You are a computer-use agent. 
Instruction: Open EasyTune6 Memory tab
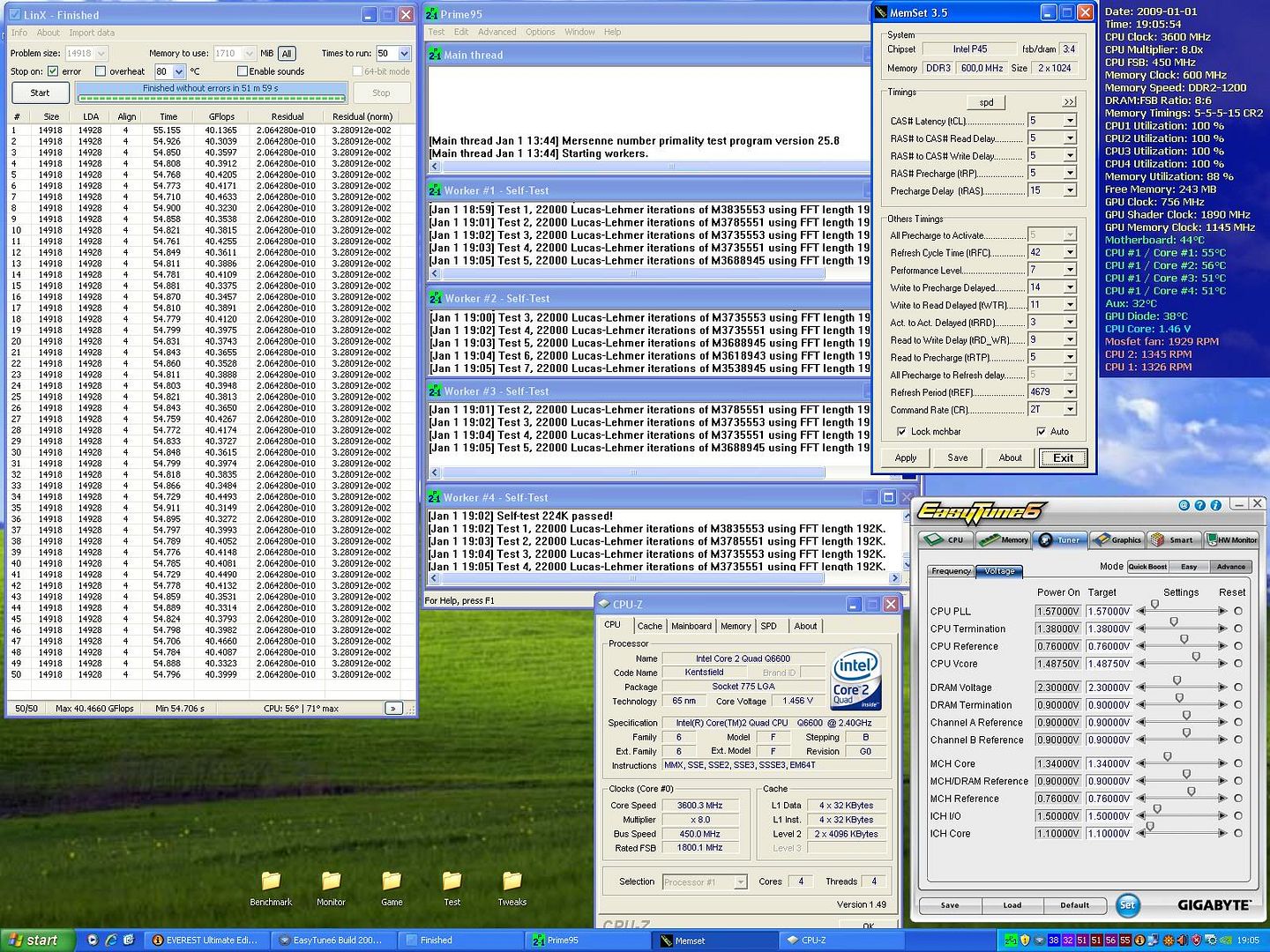pos(1003,539)
